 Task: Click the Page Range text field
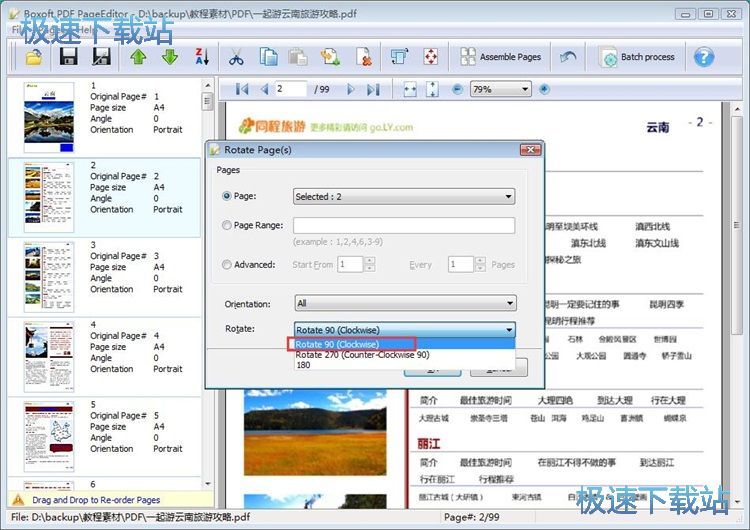click(x=404, y=226)
